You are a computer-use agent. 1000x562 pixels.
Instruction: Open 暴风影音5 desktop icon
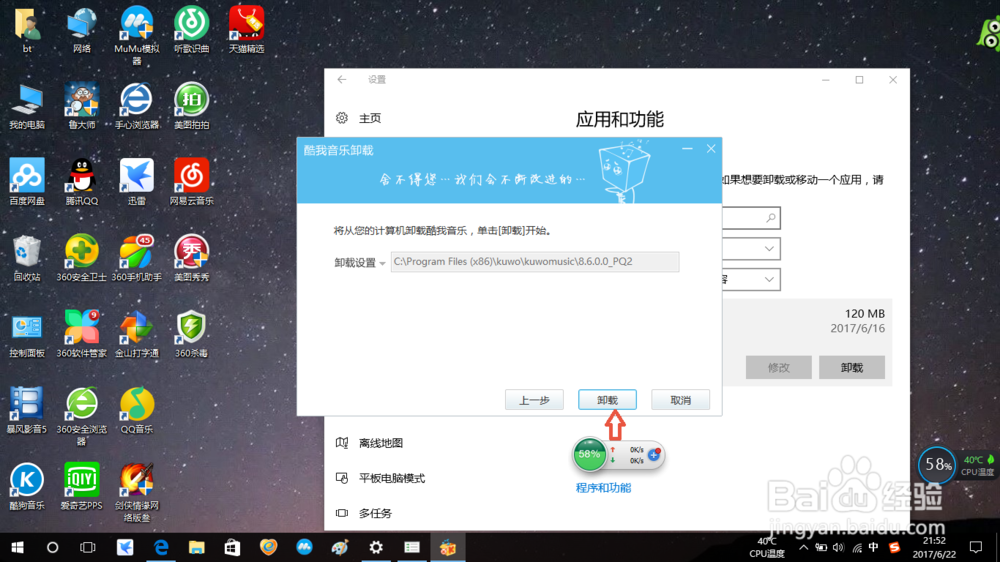tap(27, 410)
